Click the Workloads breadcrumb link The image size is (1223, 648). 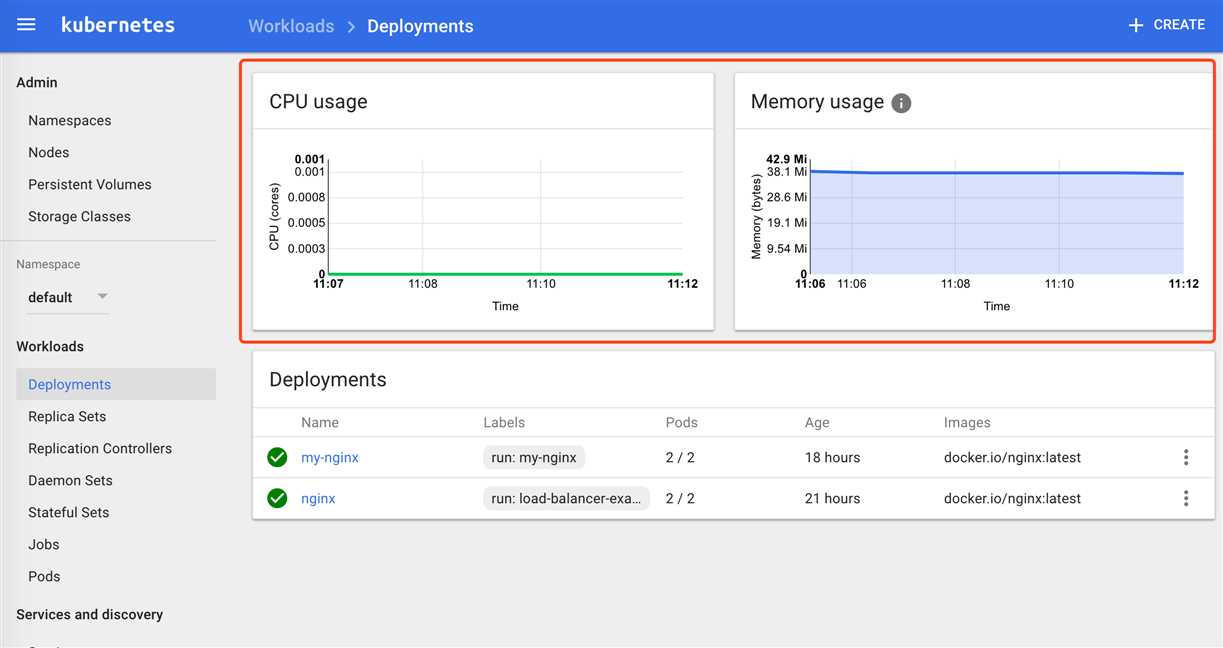291,26
